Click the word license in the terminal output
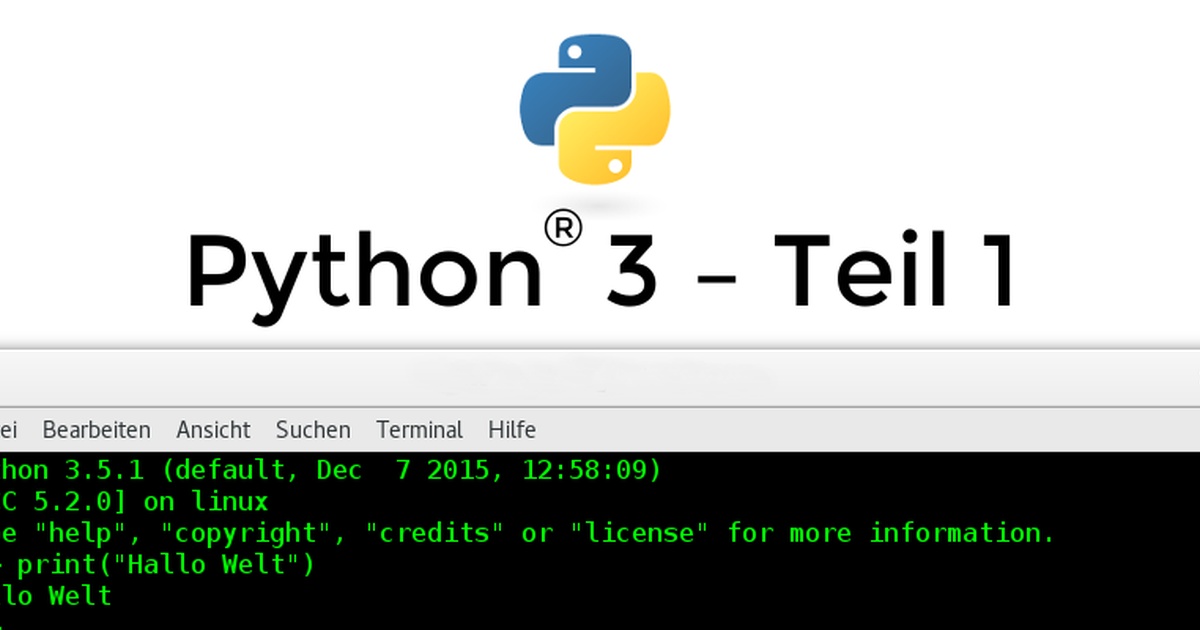 click(642, 533)
